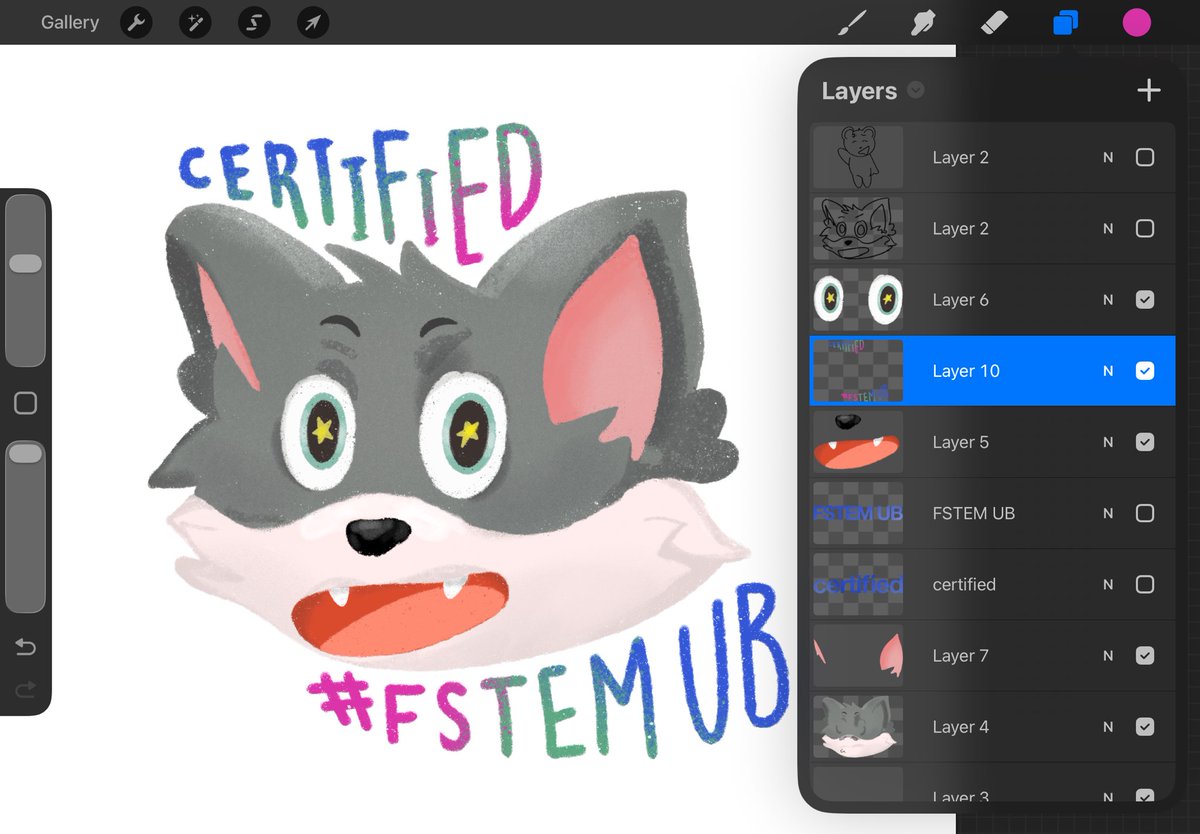Viewport: 1200px width, 834px height.
Task: Hide Layer 6 eyes layer
Action: pyautogui.click(x=1145, y=299)
